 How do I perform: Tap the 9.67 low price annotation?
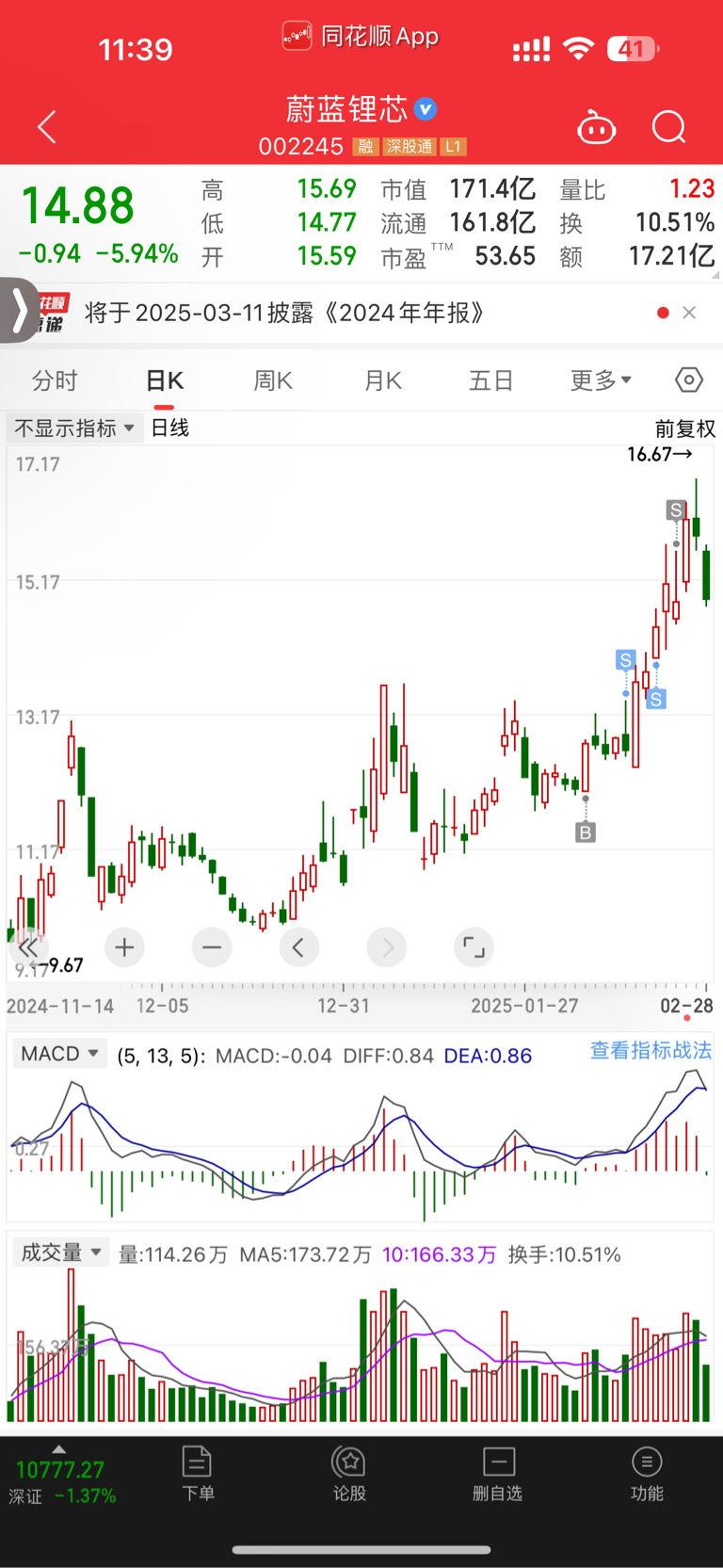point(56,965)
